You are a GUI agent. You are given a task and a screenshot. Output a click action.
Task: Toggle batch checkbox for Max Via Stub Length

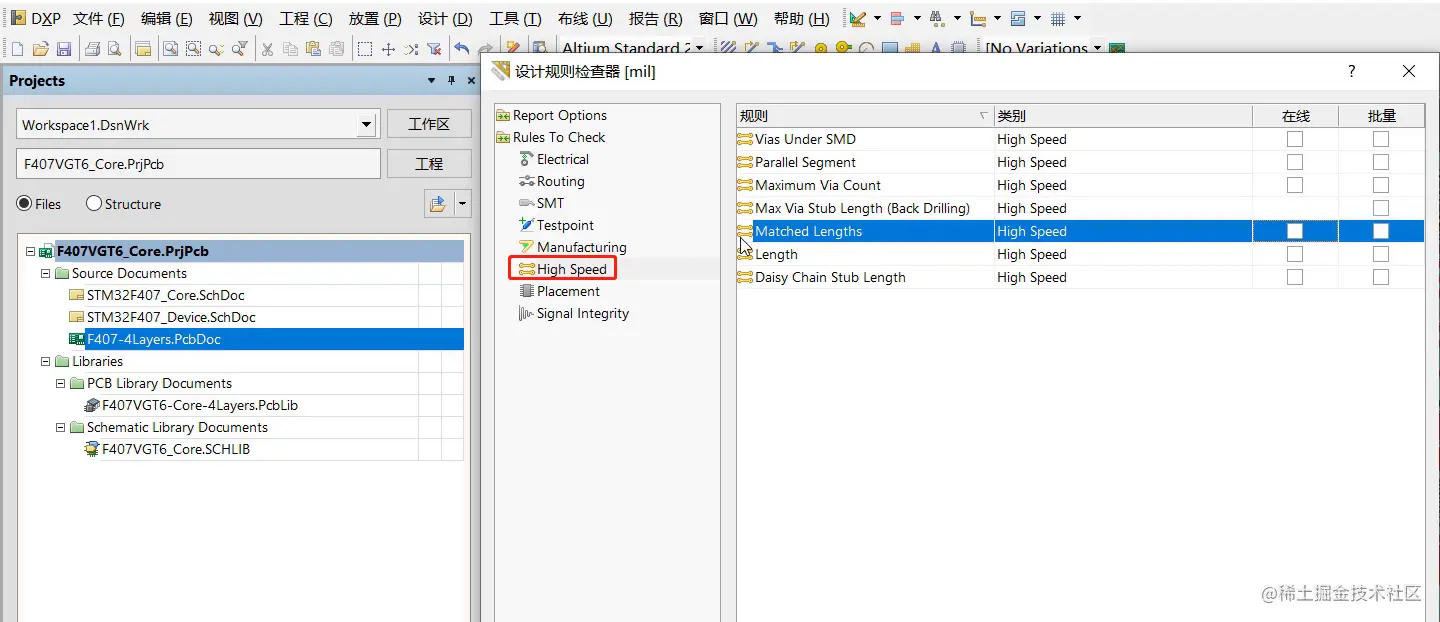[x=1381, y=208]
